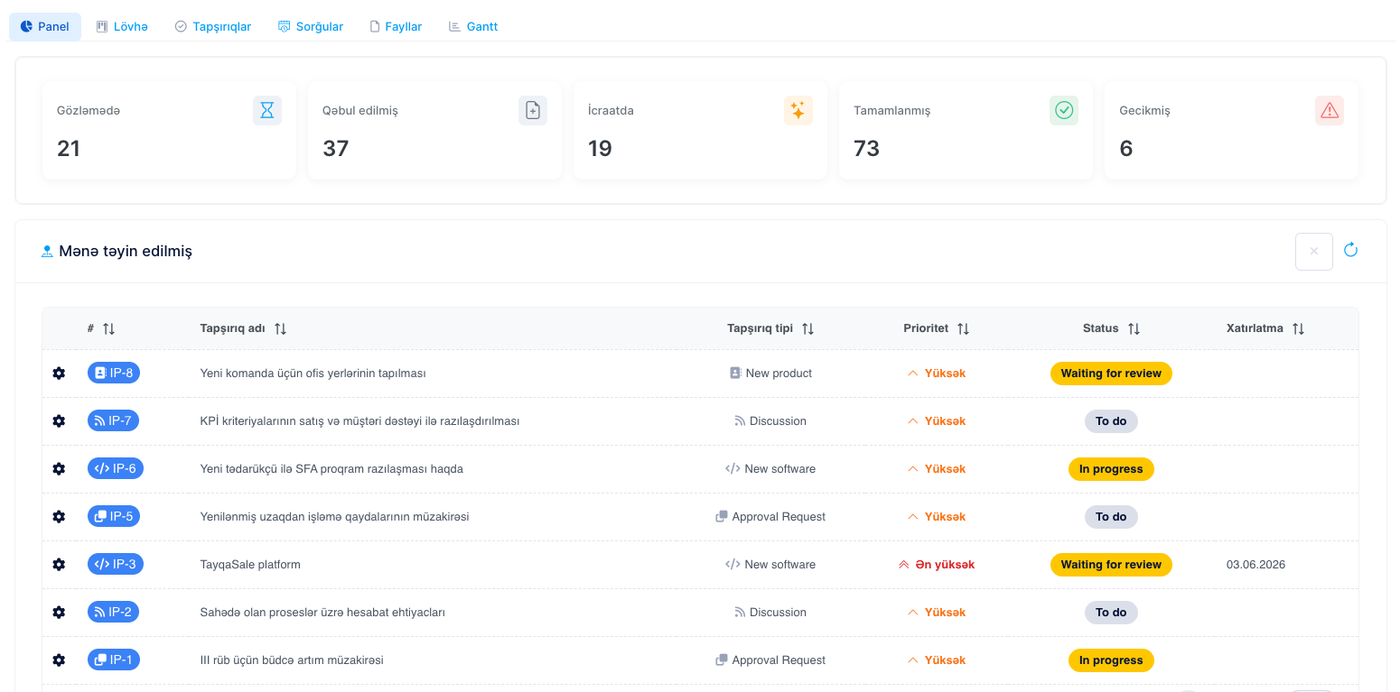Image resolution: width=1400 pixels, height=692 pixels.
Task: Sort by Prioritet column
Action: coord(963,328)
